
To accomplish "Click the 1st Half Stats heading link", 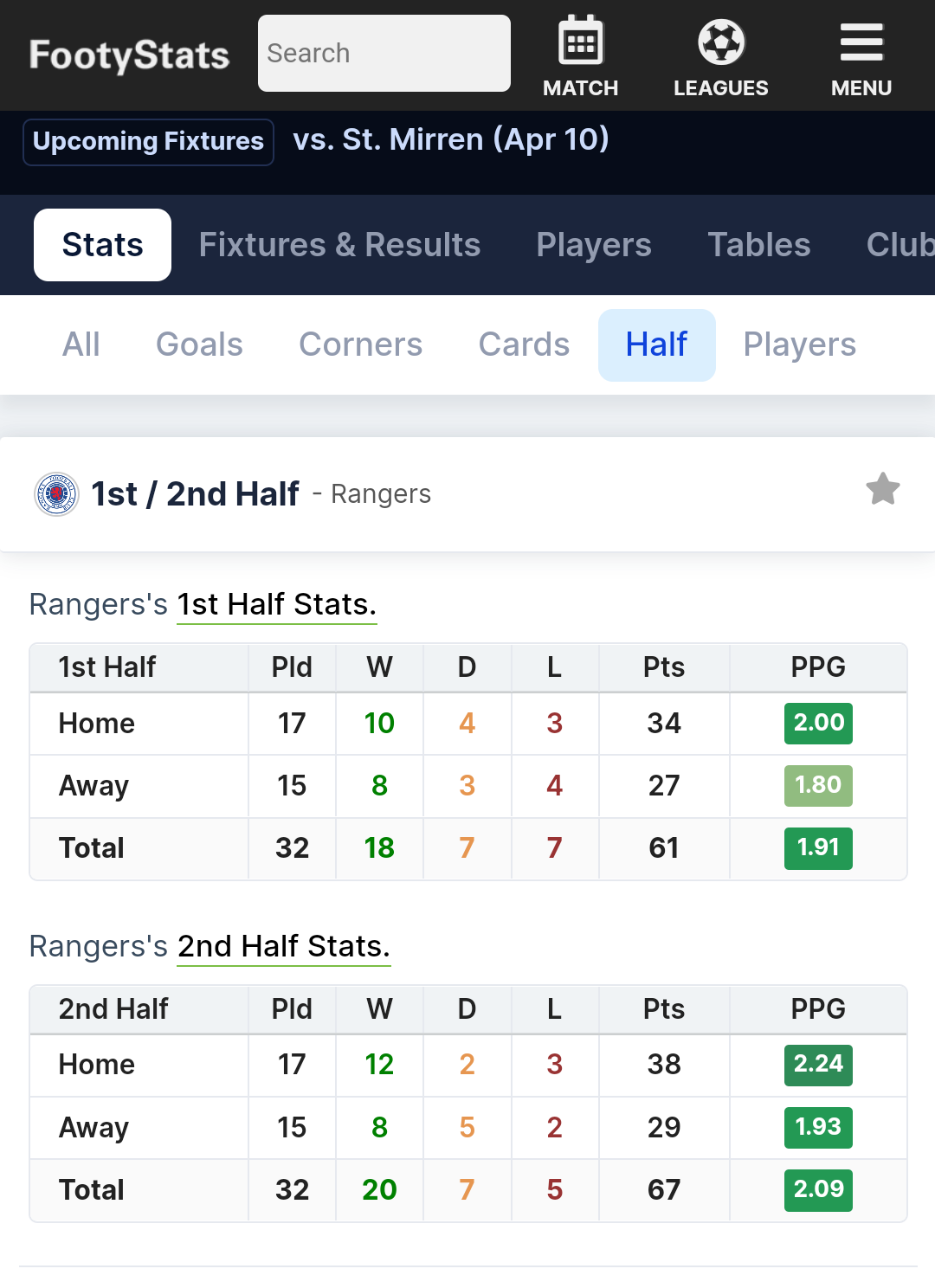I will click(276, 604).
